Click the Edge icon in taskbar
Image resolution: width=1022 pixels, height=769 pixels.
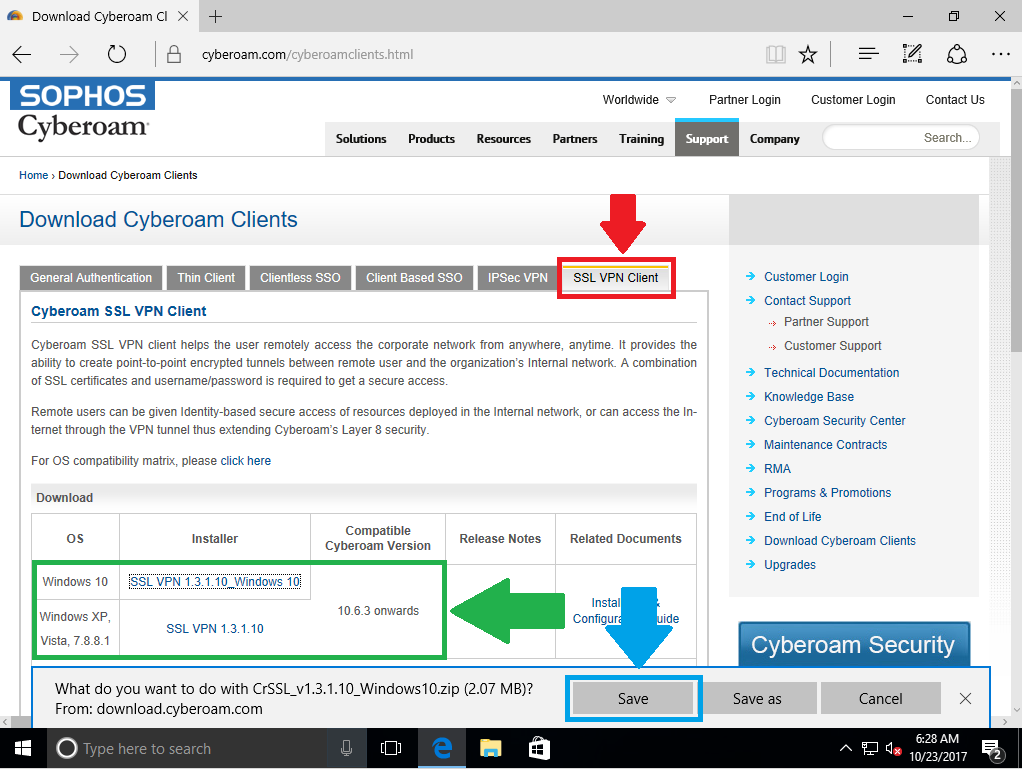click(x=443, y=749)
